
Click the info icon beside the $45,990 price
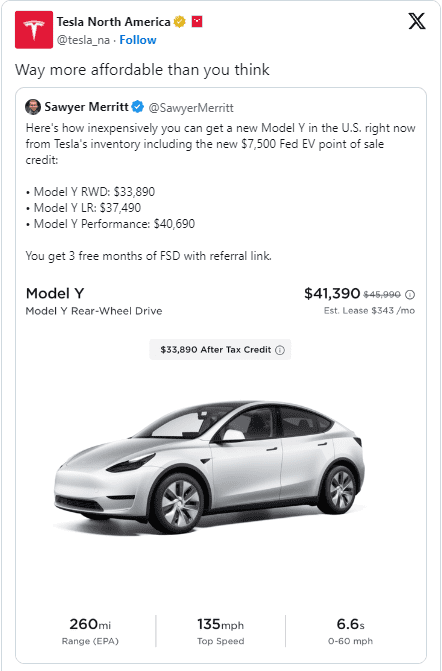[410, 294]
